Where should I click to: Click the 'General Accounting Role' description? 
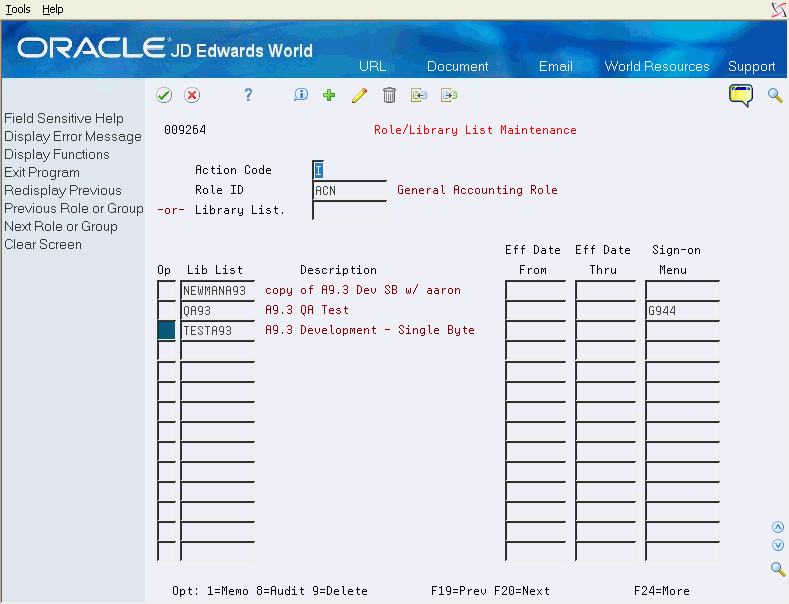click(477, 190)
